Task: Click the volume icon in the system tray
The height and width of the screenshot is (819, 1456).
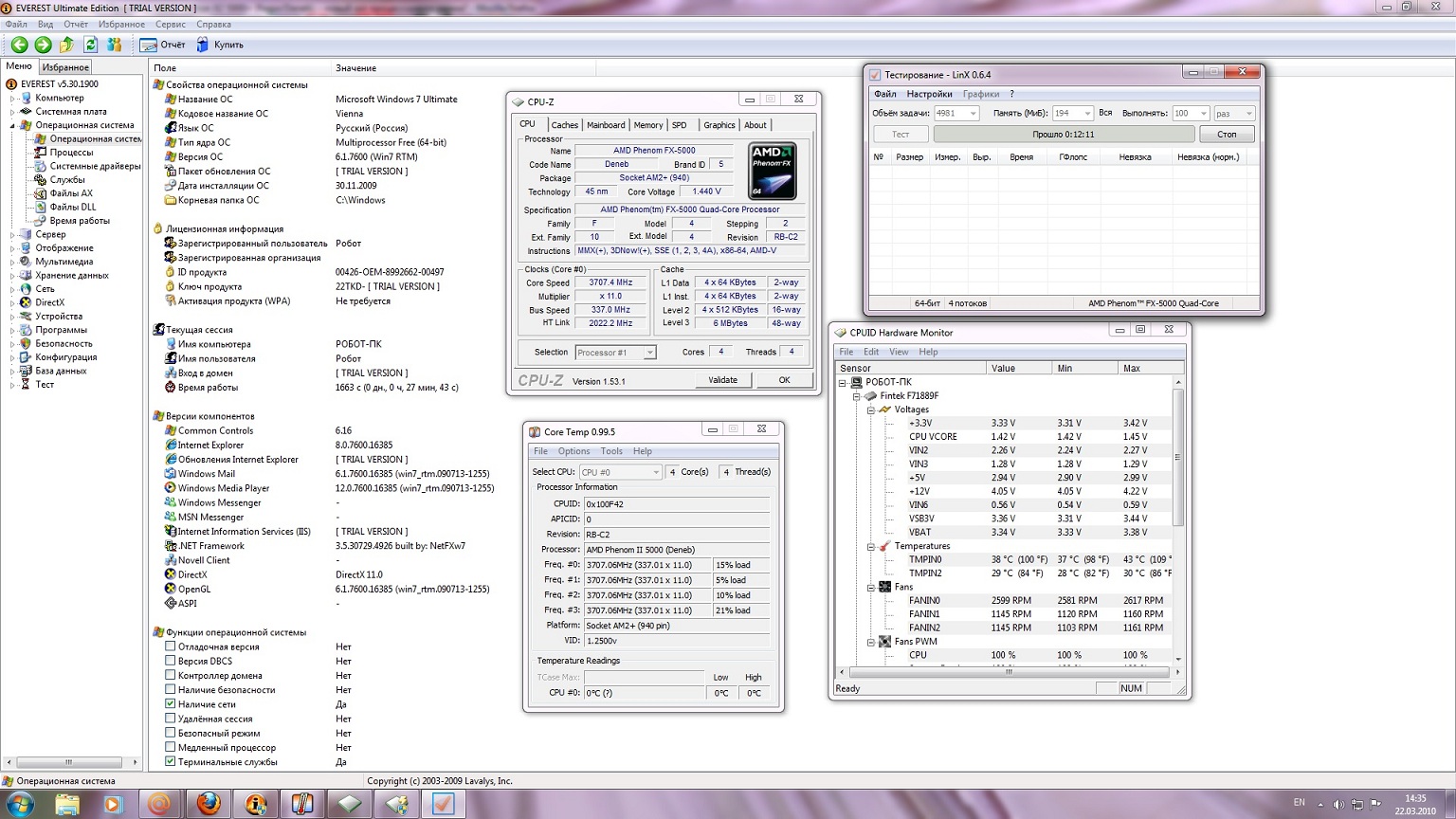Action: point(1338,805)
